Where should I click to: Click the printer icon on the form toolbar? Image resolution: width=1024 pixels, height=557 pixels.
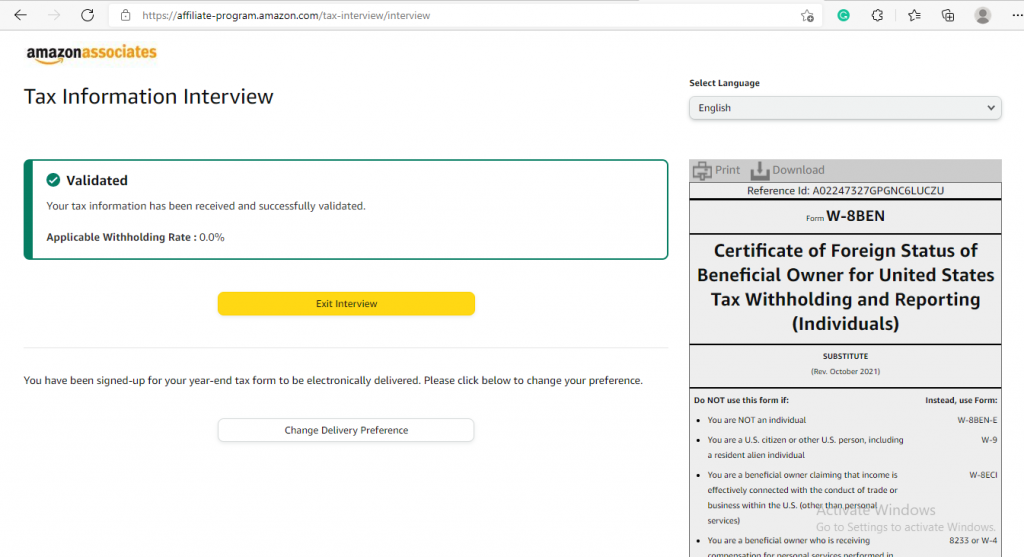(702, 170)
